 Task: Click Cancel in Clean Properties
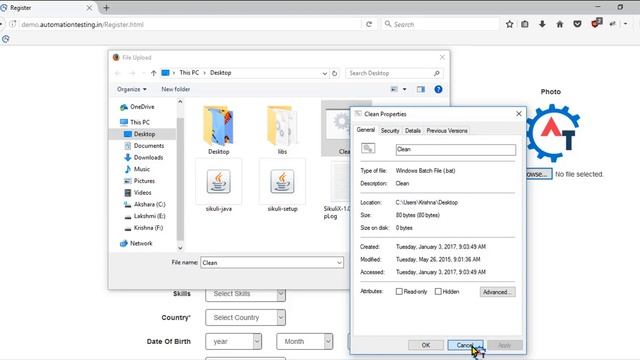coord(465,345)
